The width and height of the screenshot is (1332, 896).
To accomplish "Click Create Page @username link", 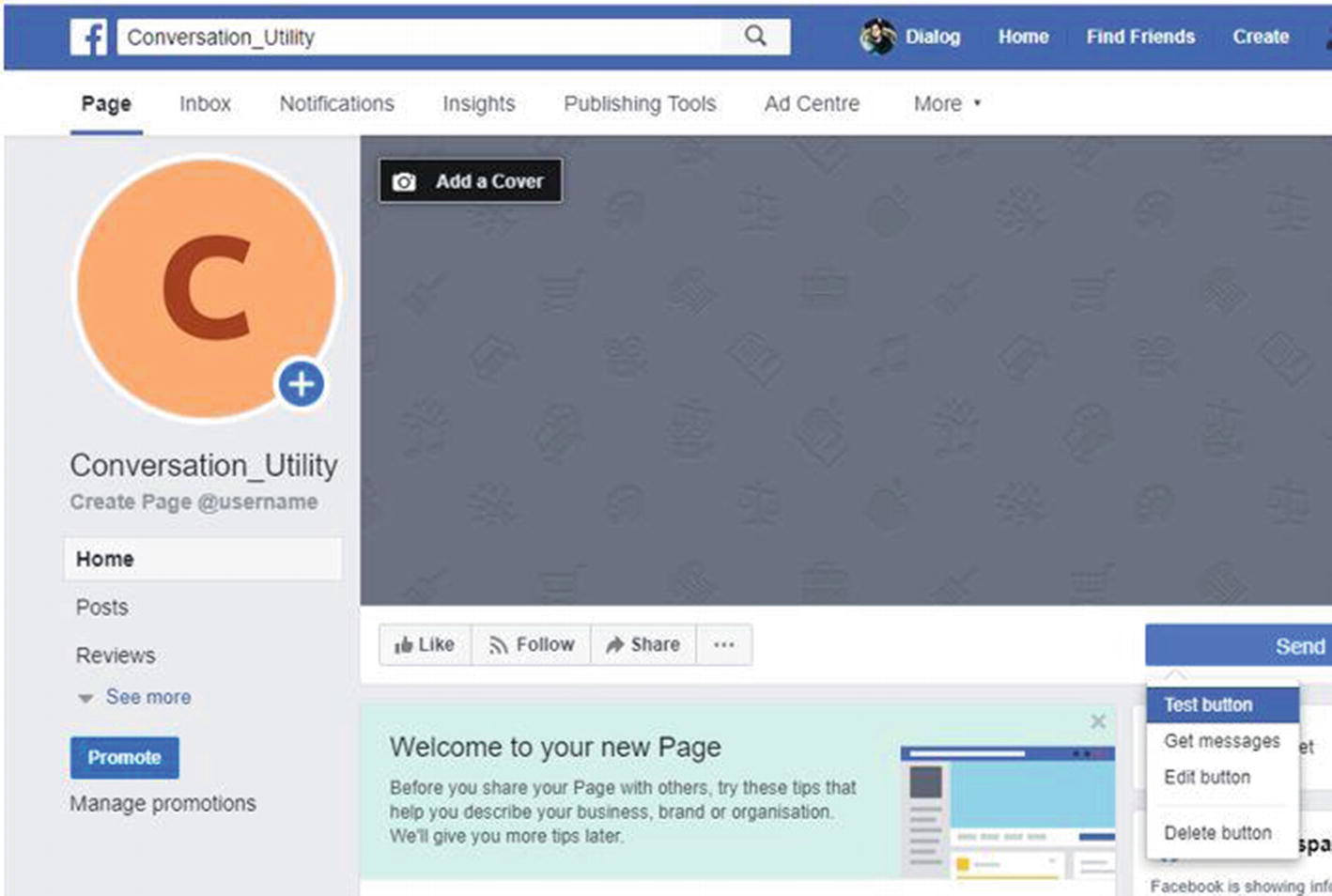I will (194, 502).
